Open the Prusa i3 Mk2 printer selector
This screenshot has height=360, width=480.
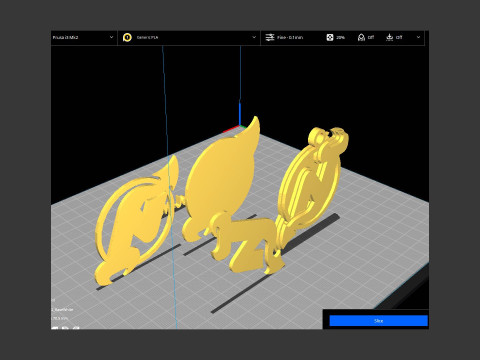coord(84,37)
